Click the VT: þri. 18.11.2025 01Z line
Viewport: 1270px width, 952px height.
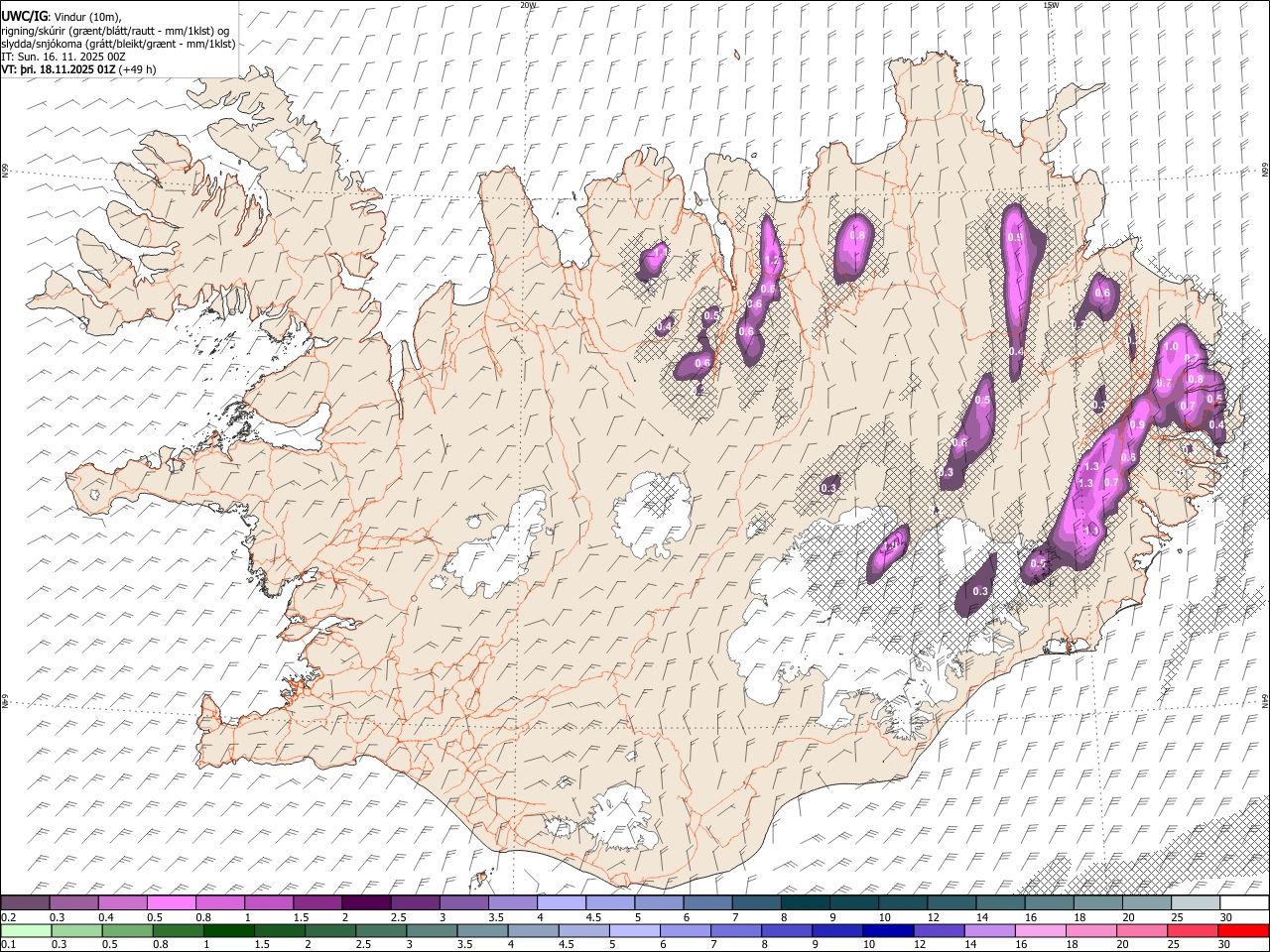(59, 70)
